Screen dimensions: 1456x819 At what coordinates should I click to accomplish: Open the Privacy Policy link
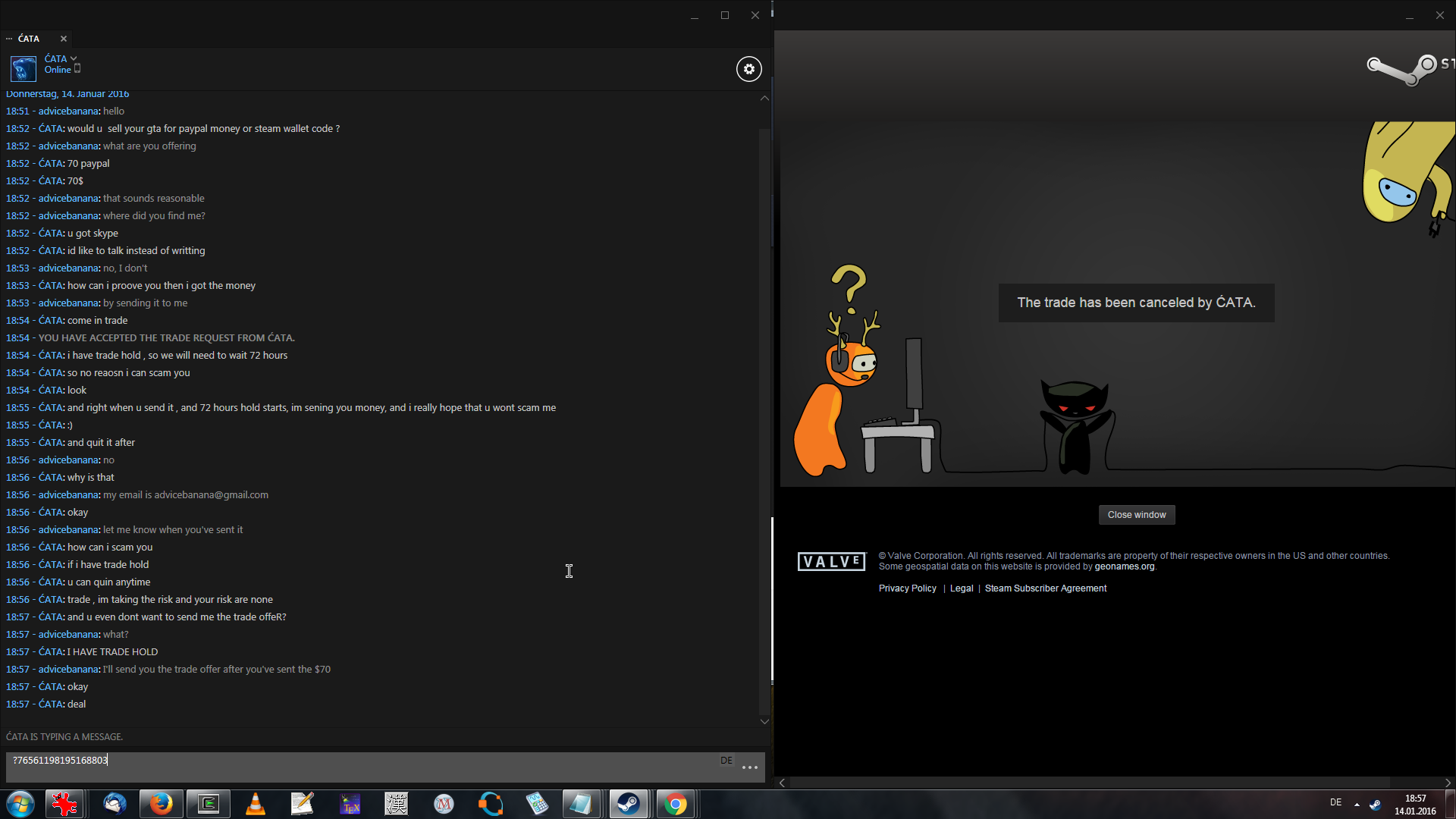point(907,588)
